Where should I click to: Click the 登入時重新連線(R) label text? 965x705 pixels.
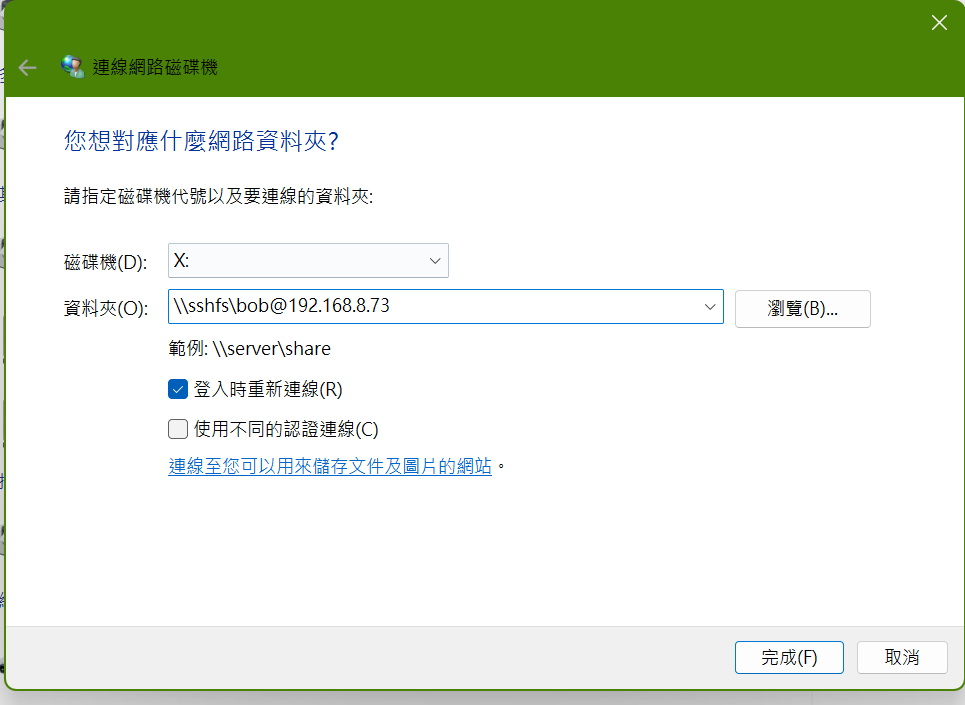[x=267, y=389]
